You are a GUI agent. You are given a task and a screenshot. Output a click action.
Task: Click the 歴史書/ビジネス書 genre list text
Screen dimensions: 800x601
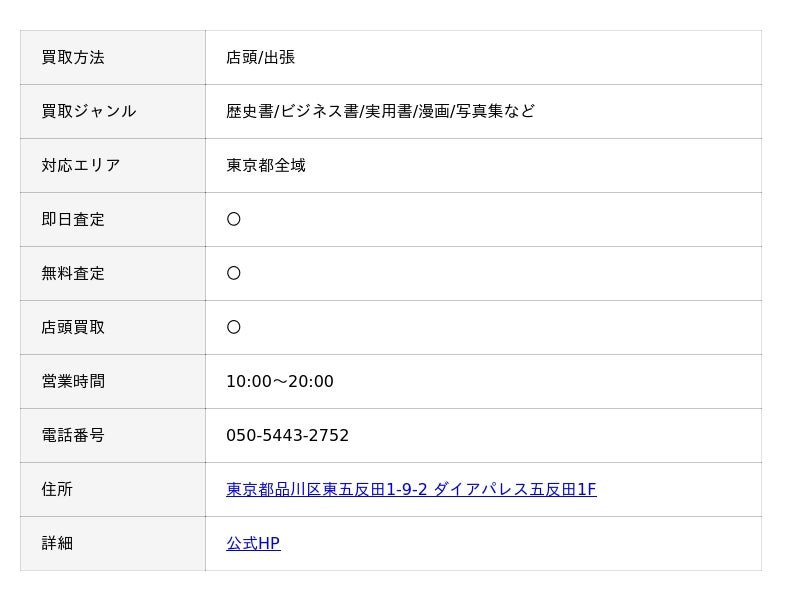[x=380, y=111]
